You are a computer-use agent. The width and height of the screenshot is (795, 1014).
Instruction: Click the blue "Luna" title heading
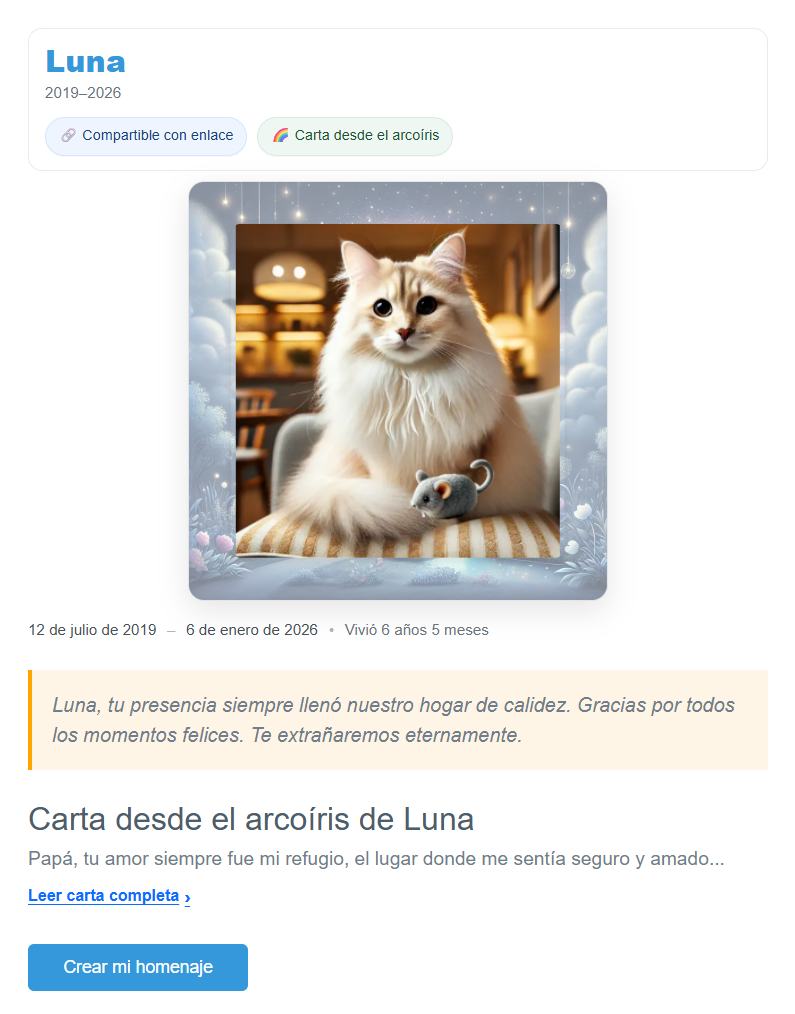click(x=85, y=62)
